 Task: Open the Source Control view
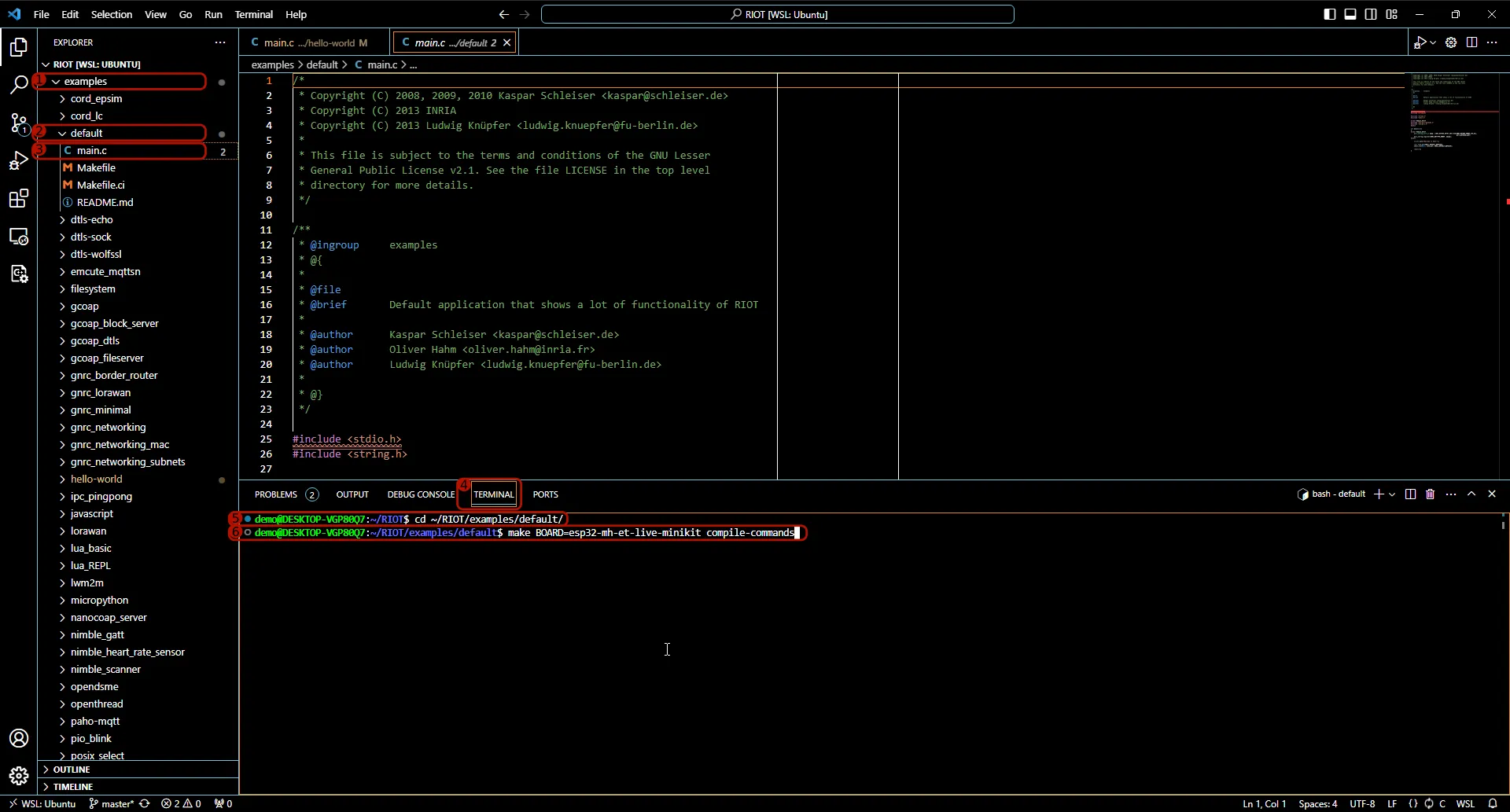pos(17,123)
